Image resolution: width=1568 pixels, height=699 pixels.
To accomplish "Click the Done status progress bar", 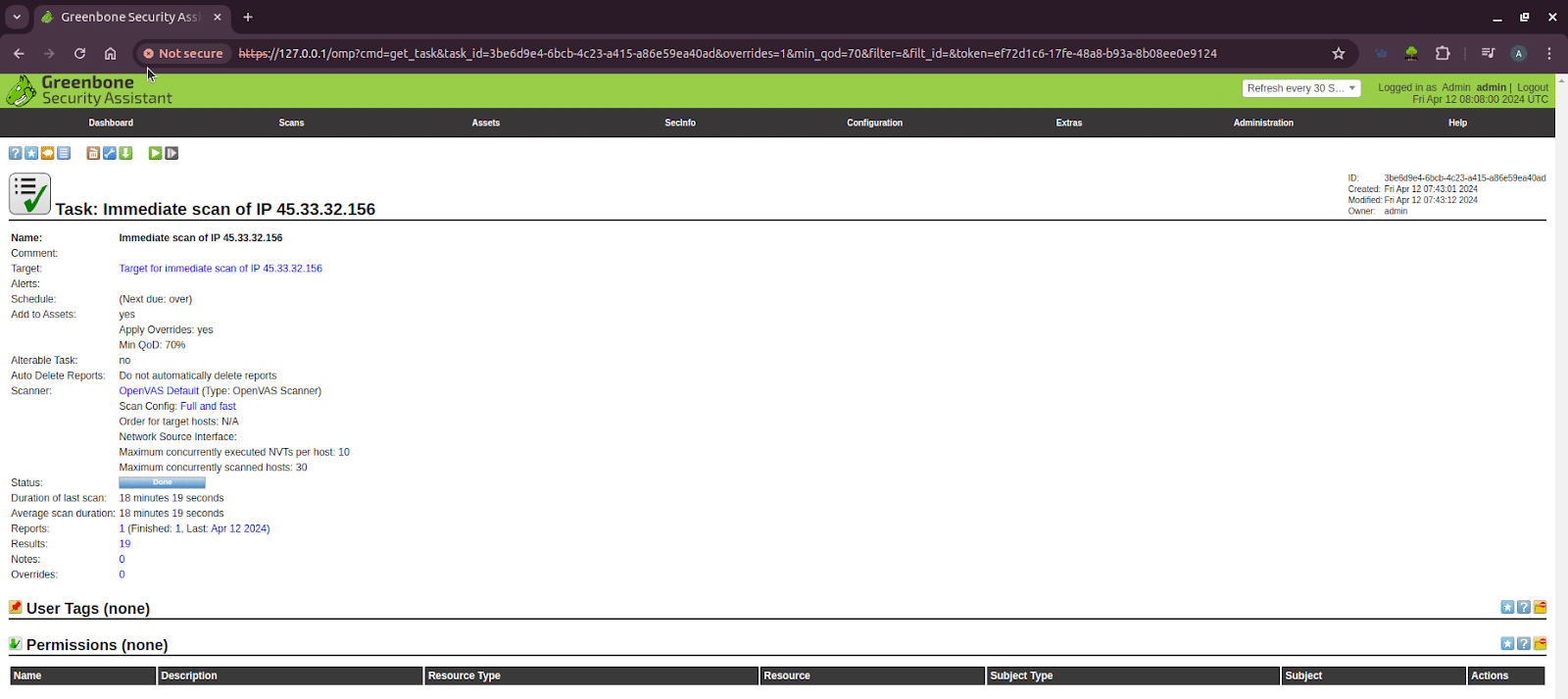I will click(x=162, y=482).
